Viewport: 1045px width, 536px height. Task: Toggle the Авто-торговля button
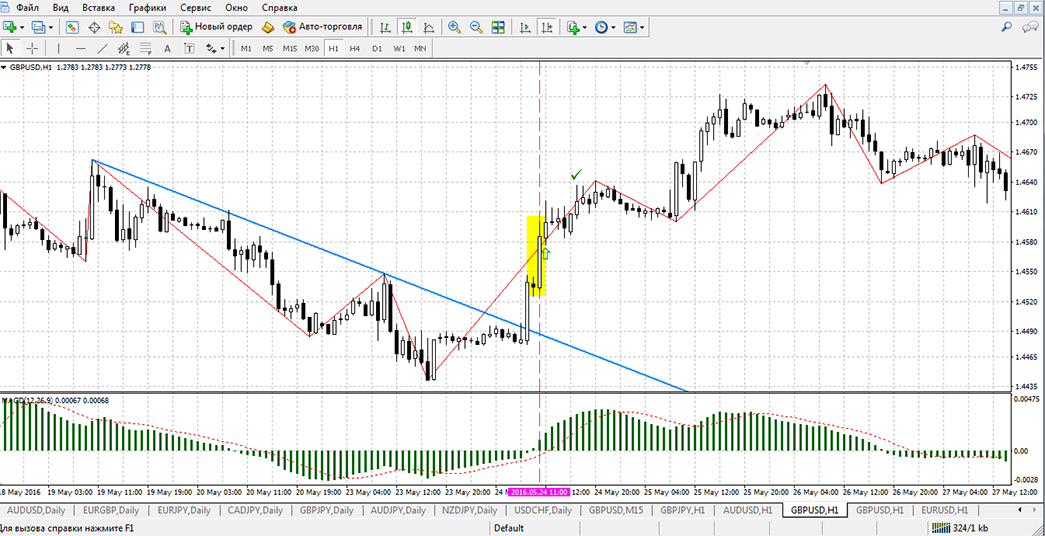[323, 27]
